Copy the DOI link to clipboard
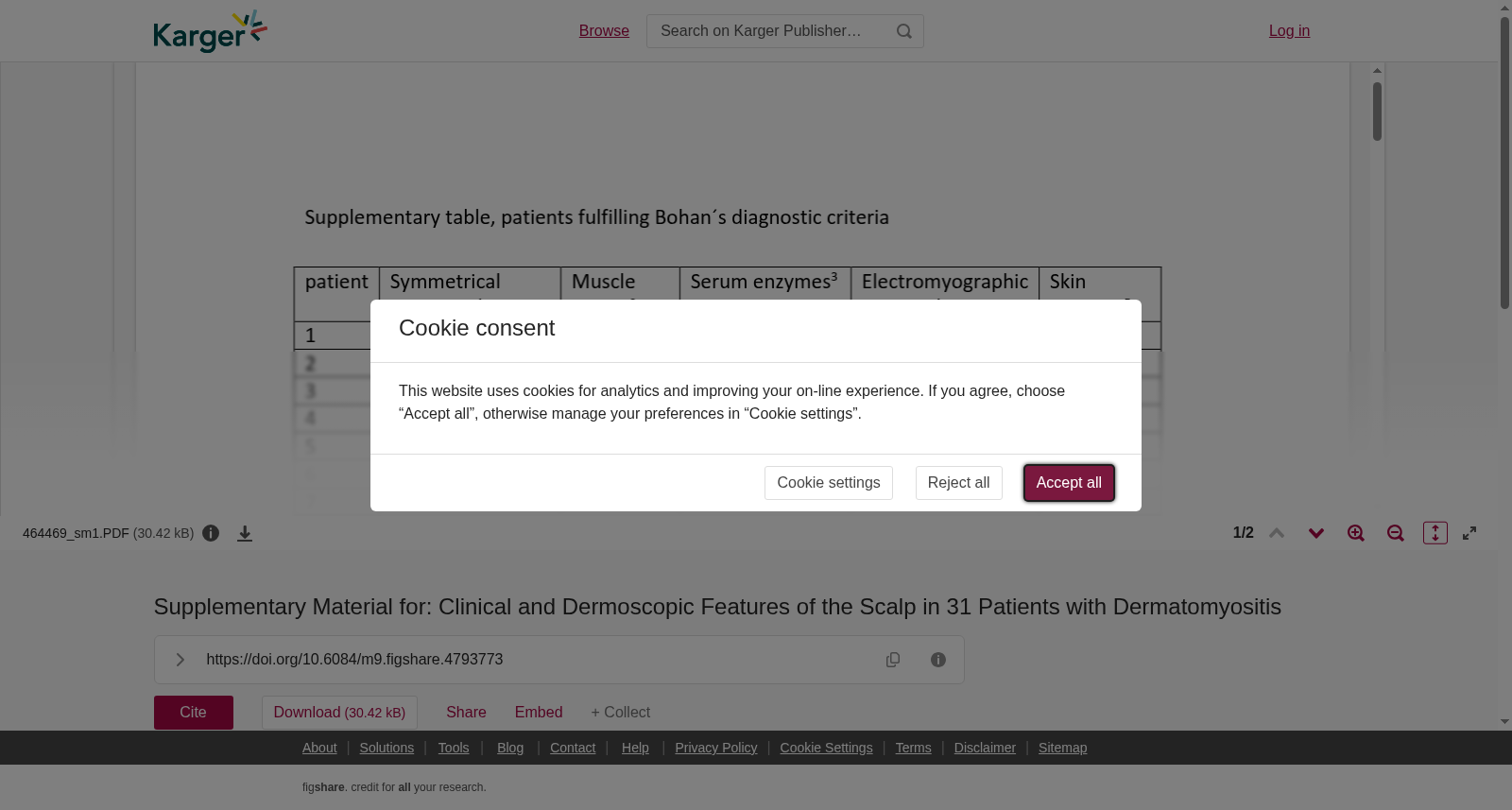This screenshot has height=810, width=1512. pyautogui.click(x=893, y=660)
